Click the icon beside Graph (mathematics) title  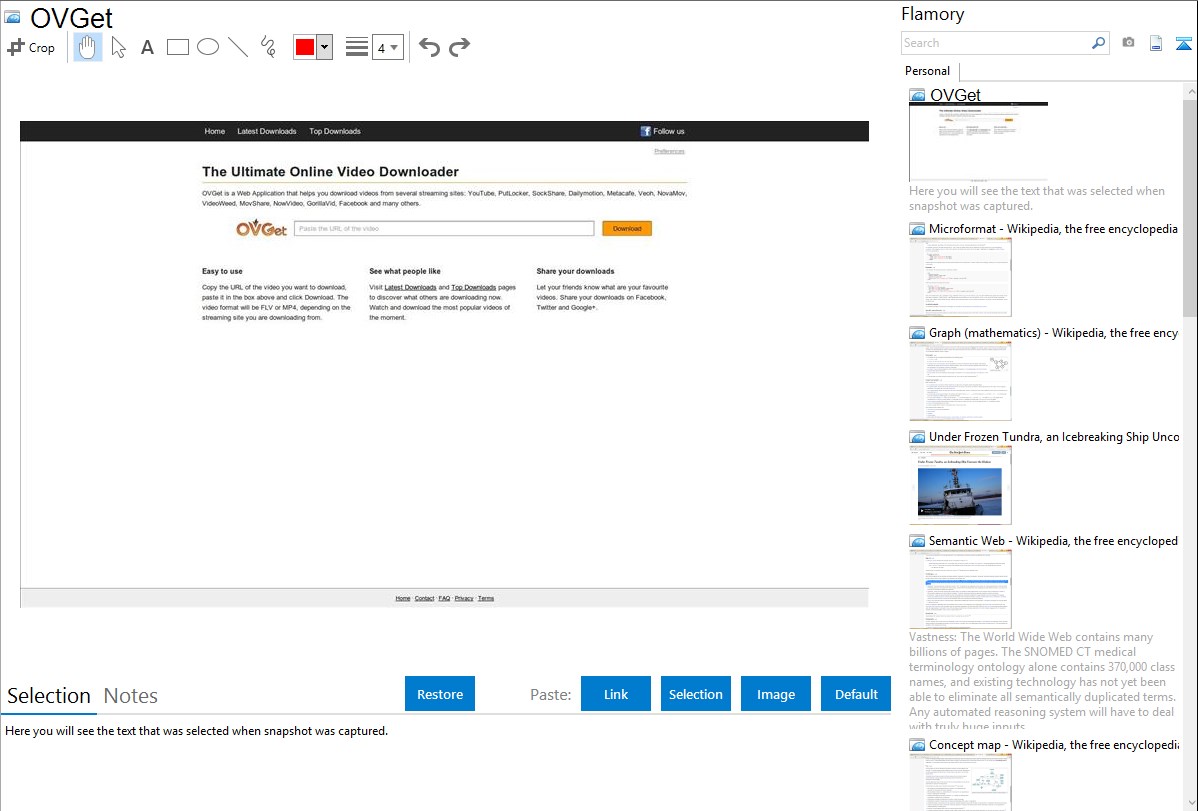917,333
